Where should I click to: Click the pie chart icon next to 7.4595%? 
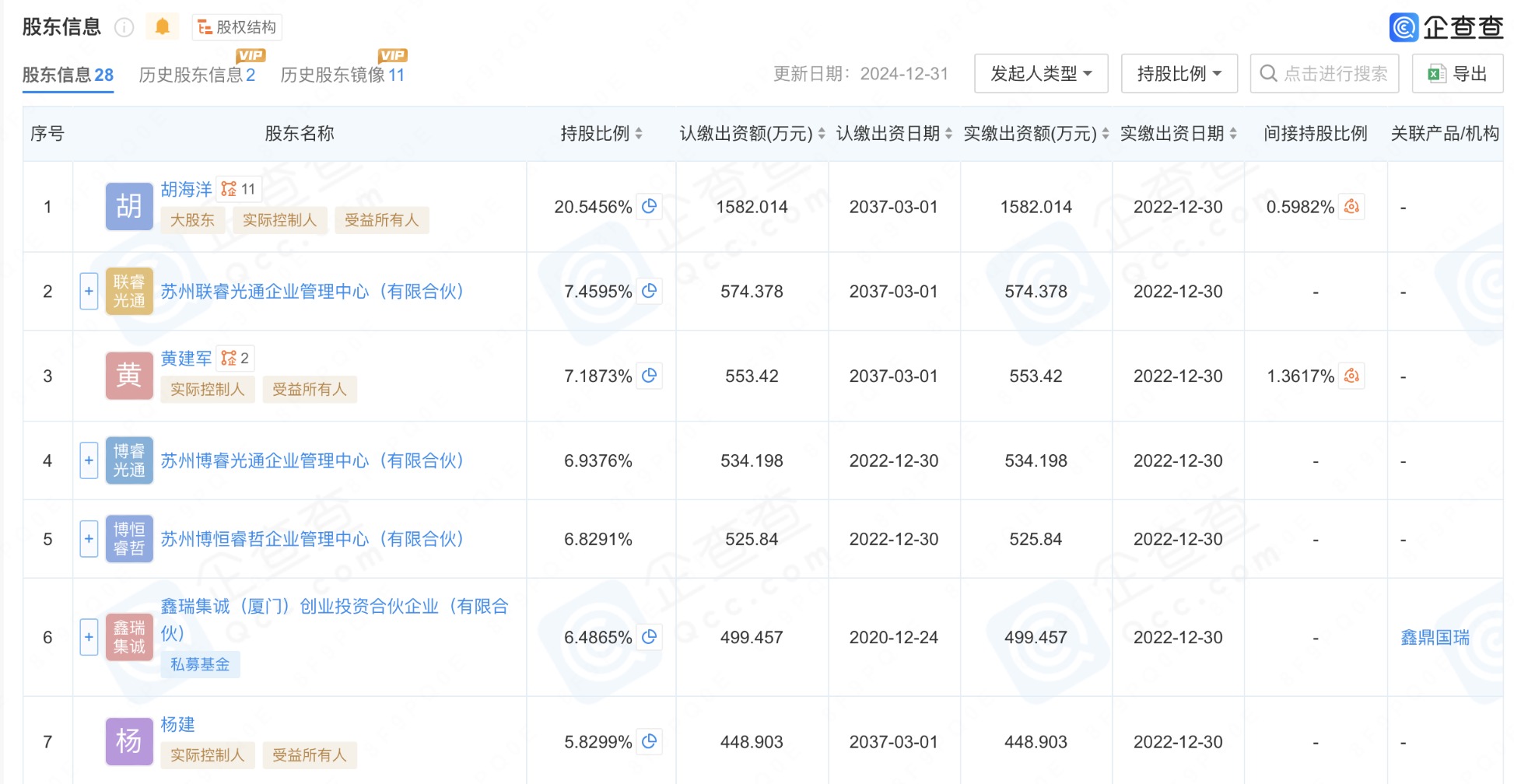[x=649, y=291]
